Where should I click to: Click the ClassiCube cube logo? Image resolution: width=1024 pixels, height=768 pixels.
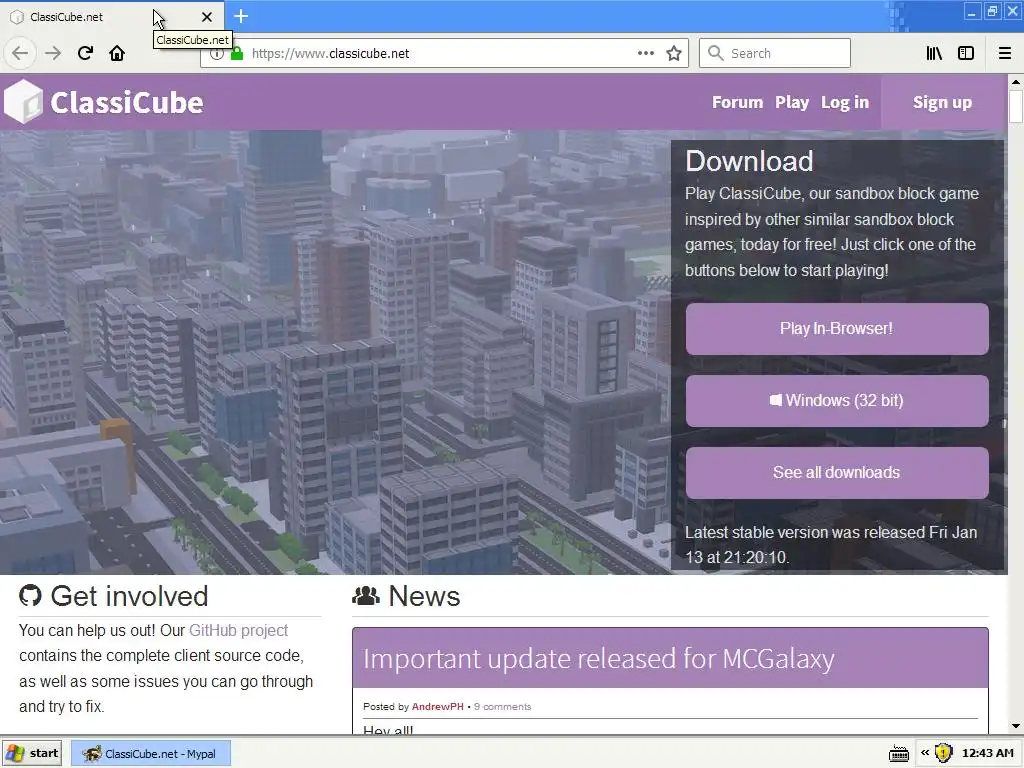pos(24,101)
